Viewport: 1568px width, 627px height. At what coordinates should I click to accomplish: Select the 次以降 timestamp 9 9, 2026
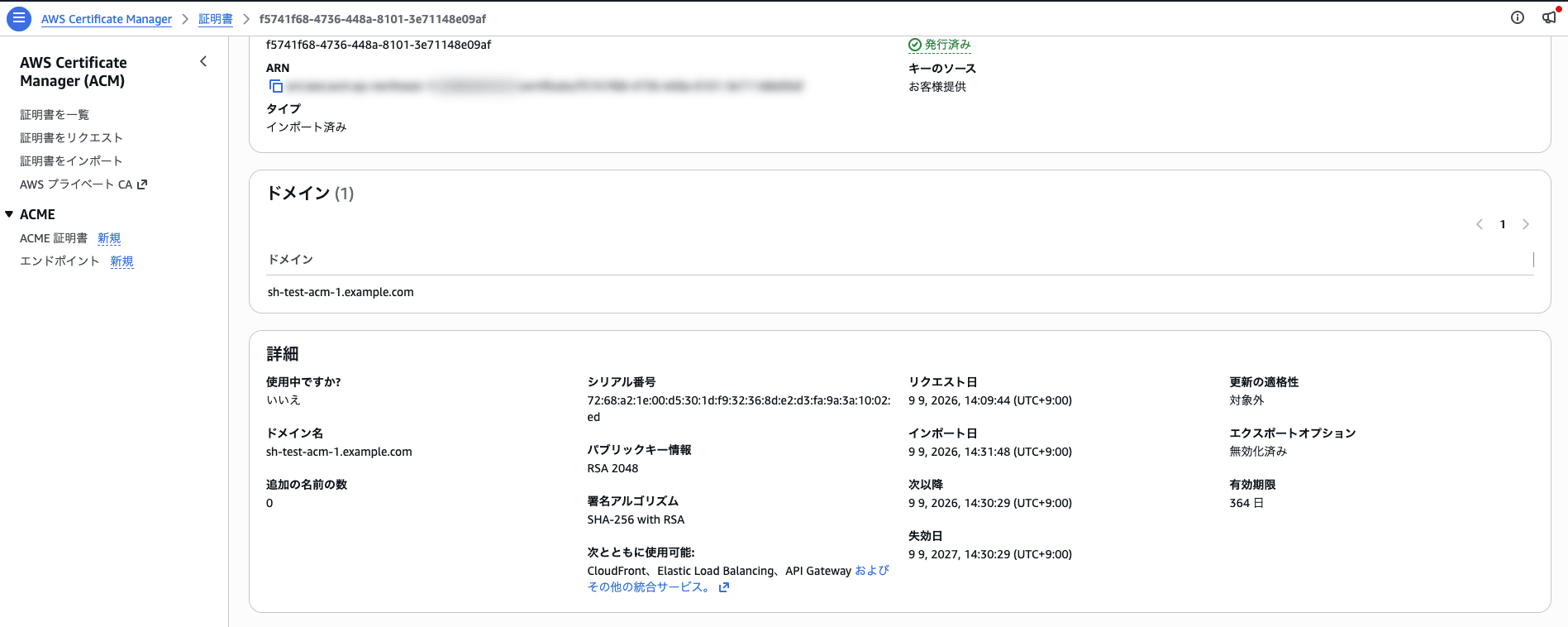(x=990, y=503)
